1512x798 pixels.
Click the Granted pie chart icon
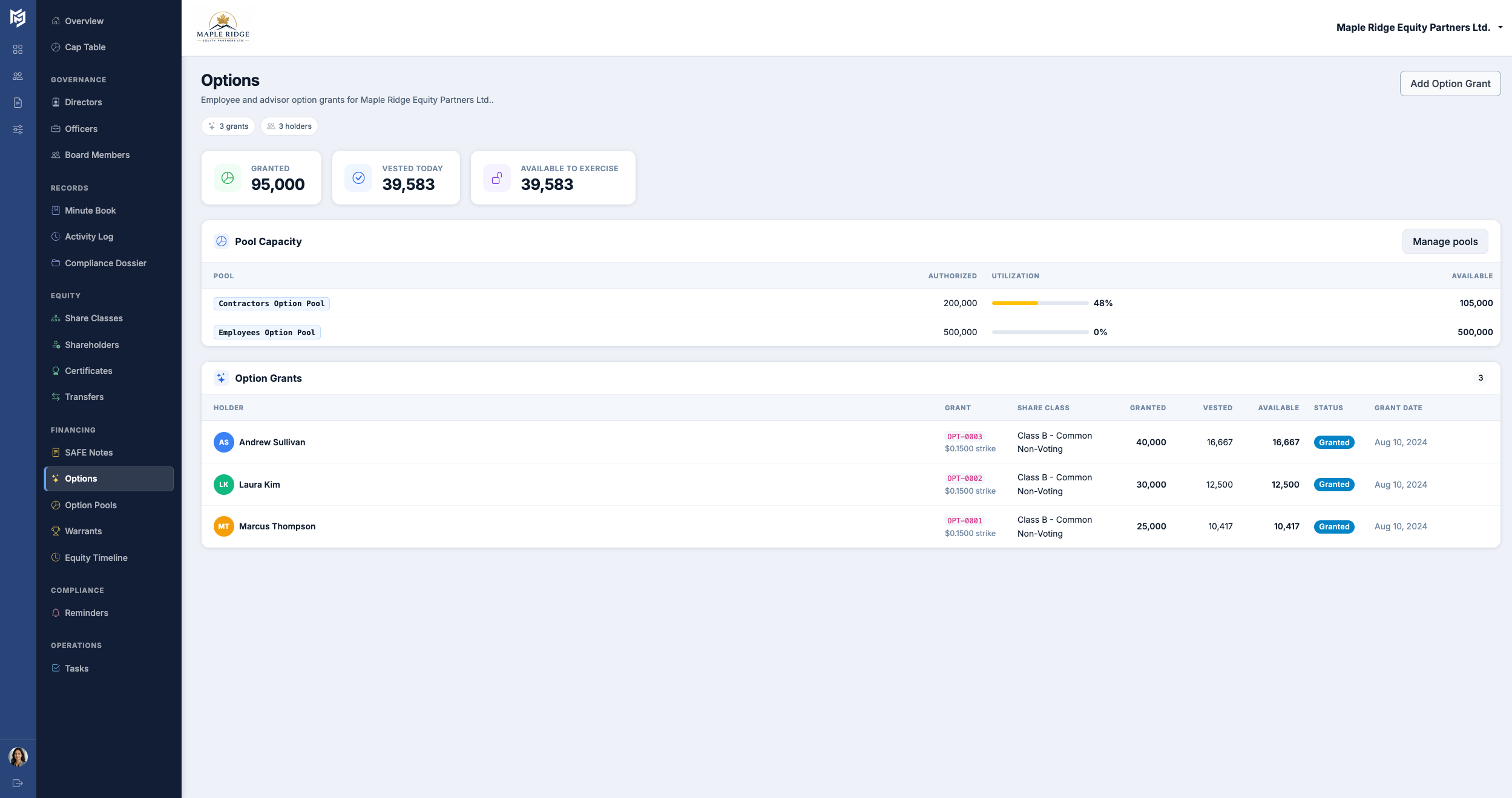[x=228, y=178]
